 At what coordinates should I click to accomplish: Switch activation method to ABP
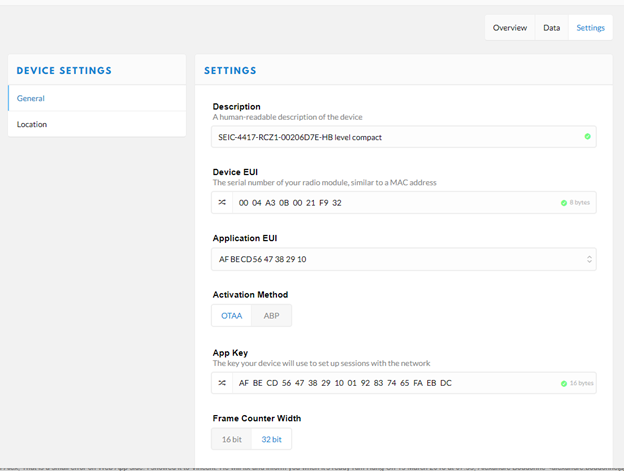click(271, 316)
